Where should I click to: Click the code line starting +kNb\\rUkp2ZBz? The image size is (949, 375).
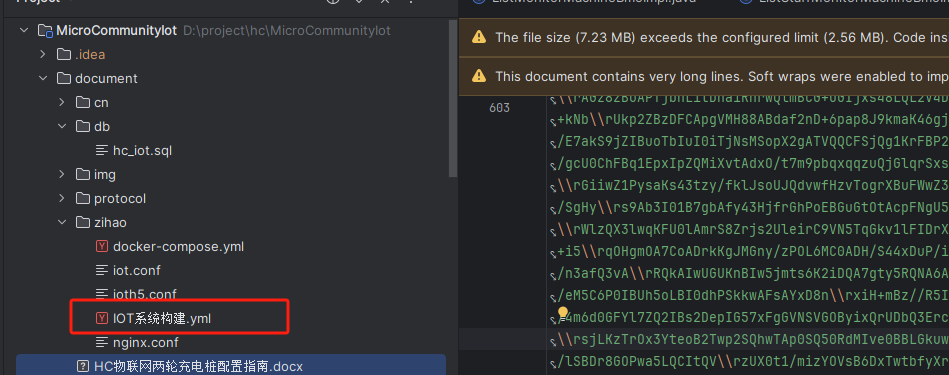click(x=753, y=120)
